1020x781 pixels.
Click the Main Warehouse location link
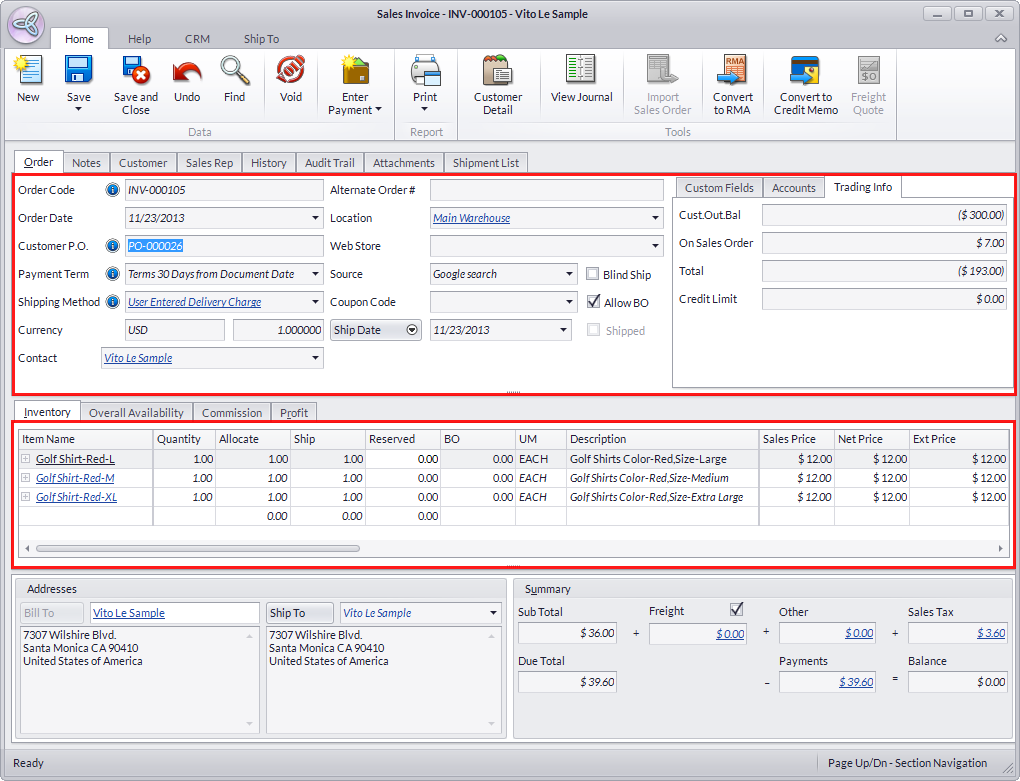[x=471, y=218]
